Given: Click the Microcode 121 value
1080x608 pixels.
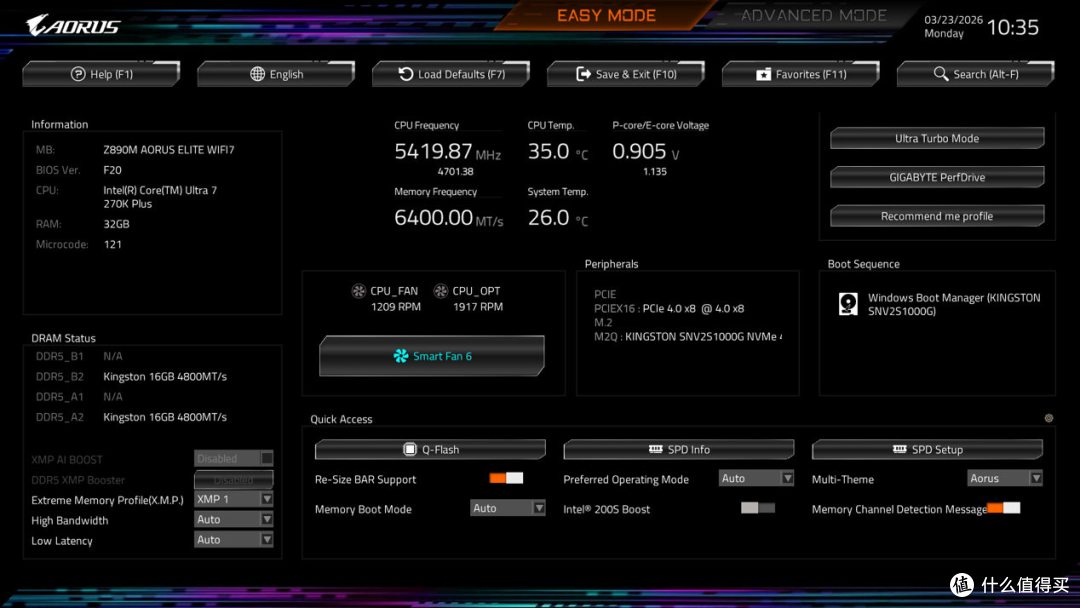Looking at the screenshot, I should (x=112, y=244).
